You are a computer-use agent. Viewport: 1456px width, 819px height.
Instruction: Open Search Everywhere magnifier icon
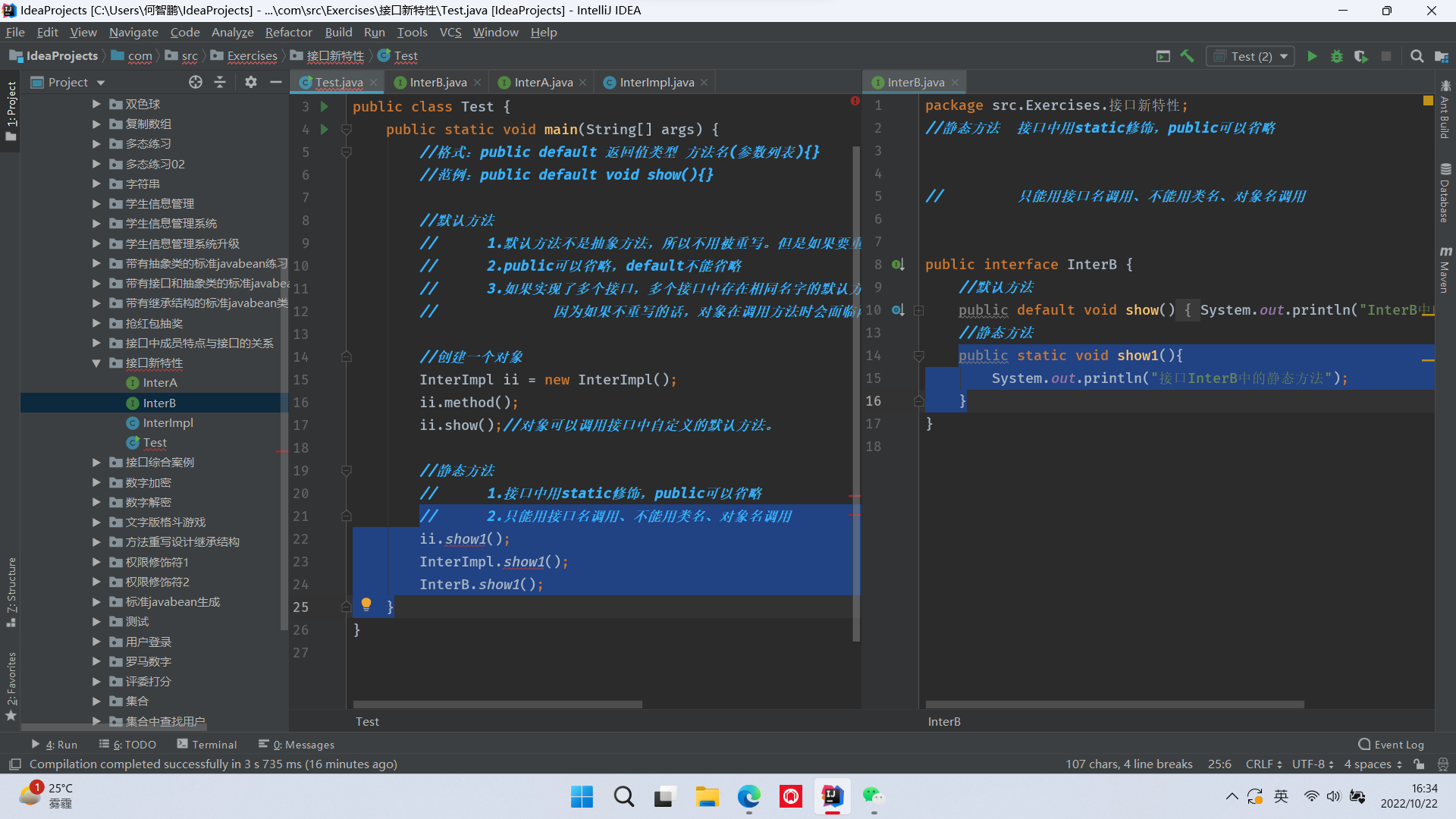(1417, 56)
